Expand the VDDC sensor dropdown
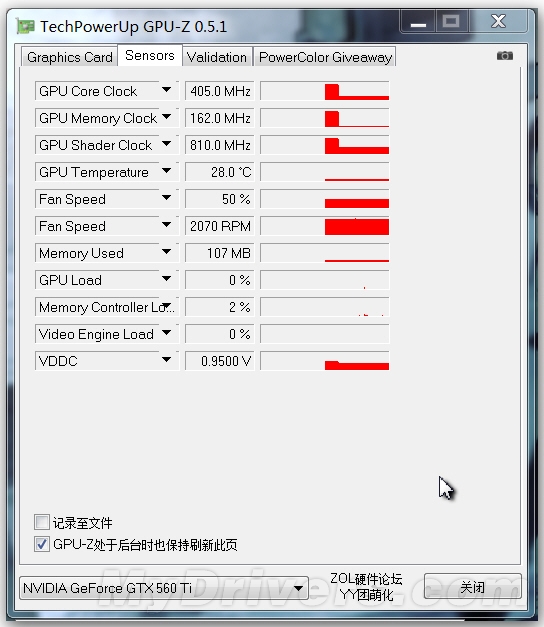 click(167, 360)
